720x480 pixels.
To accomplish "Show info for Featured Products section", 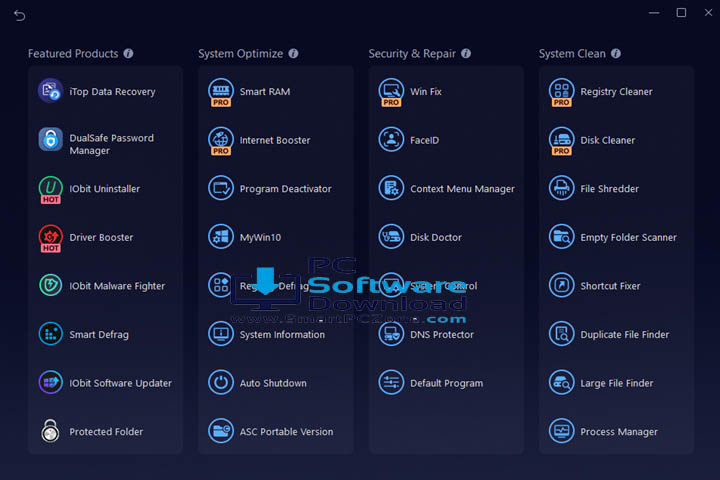I will pos(129,54).
